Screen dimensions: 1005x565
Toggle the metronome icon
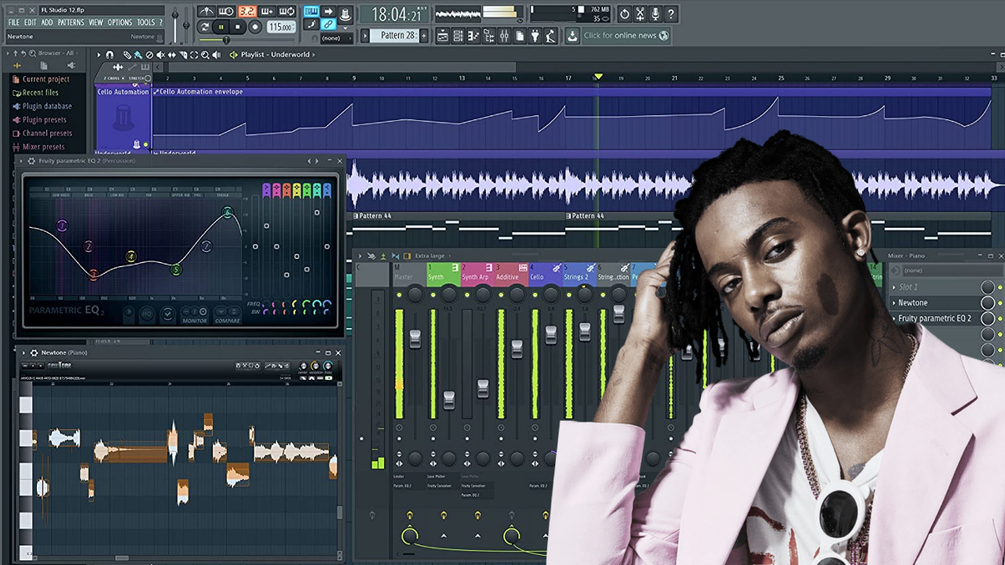(x=206, y=11)
